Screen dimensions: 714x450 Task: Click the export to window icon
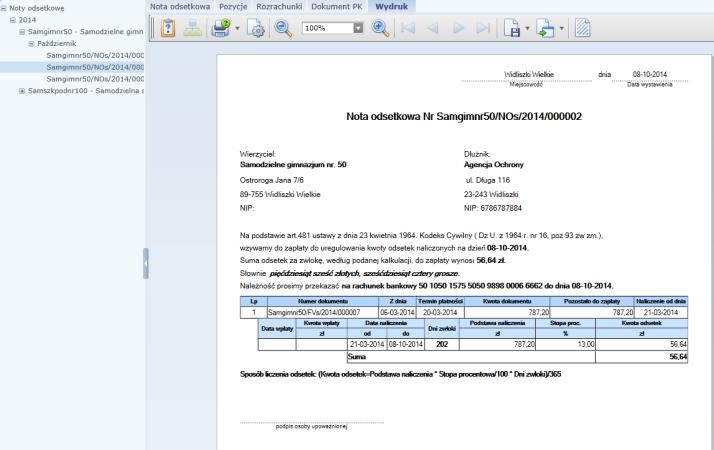click(546, 28)
